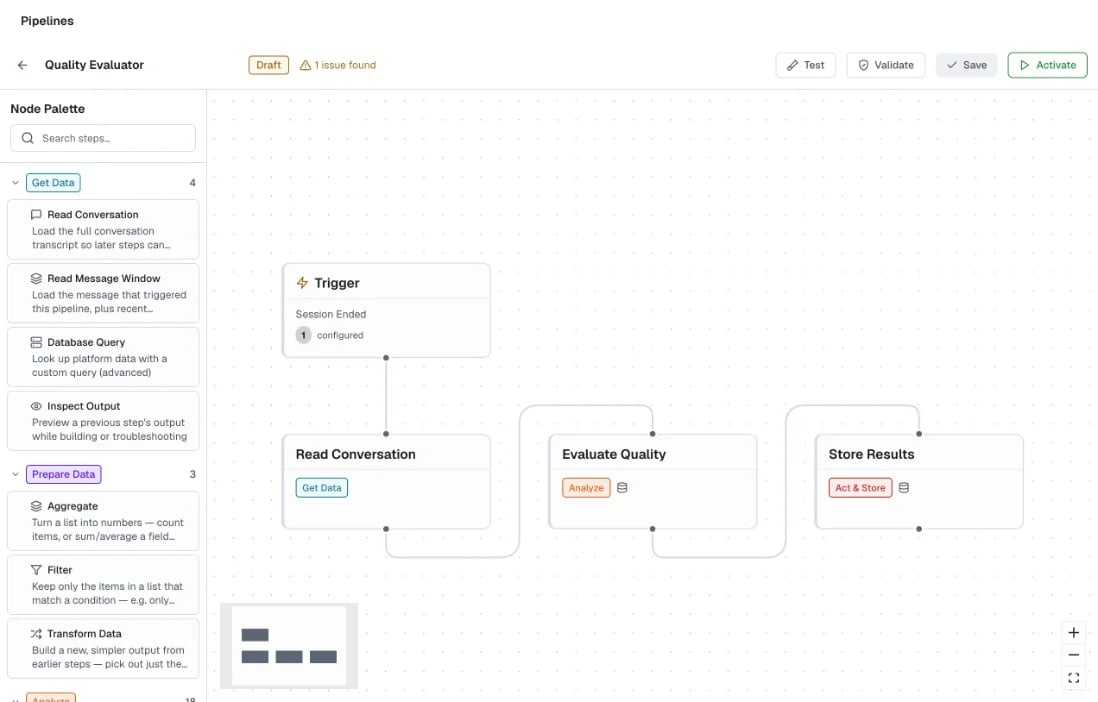Click the Act & Store tag in Store Results
The width and height of the screenshot is (1098, 702).
tap(860, 488)
